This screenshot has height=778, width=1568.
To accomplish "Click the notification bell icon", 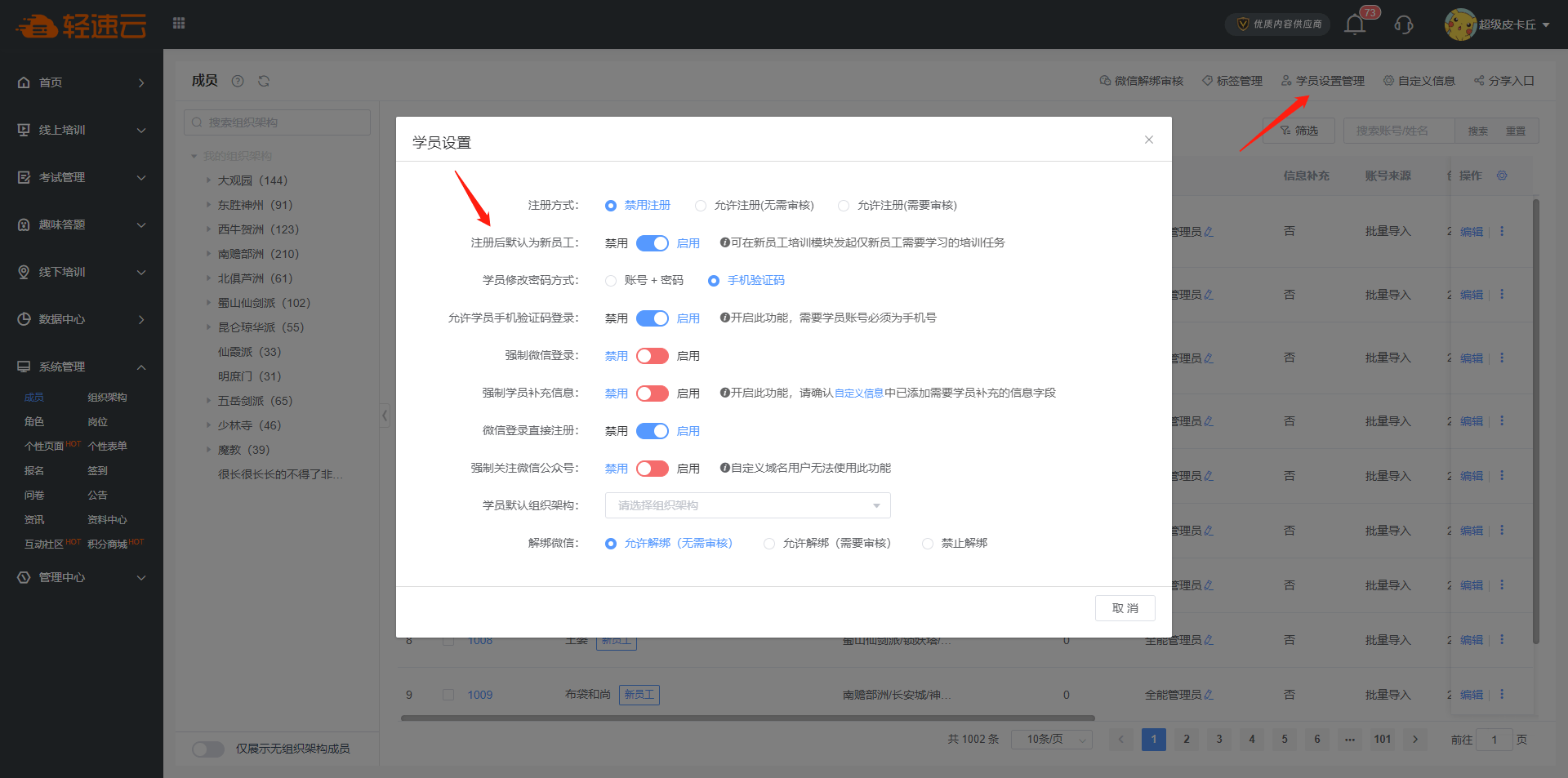I will coord(1355,24).
